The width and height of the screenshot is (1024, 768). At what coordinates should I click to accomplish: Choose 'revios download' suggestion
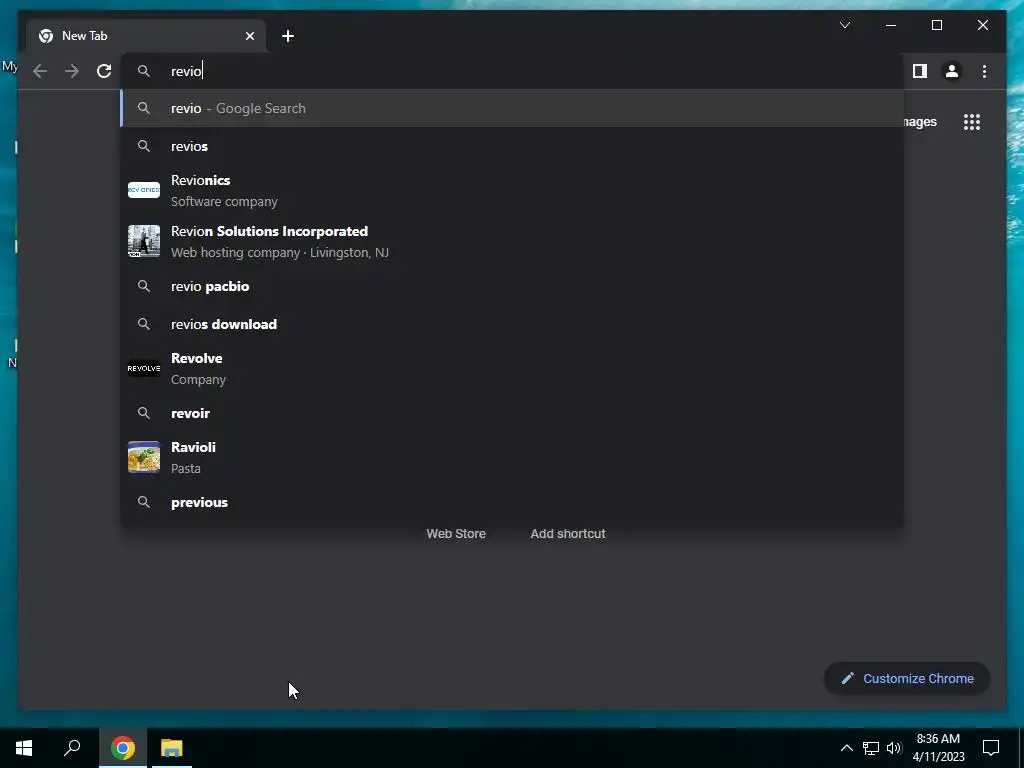(x=513, y=325)
